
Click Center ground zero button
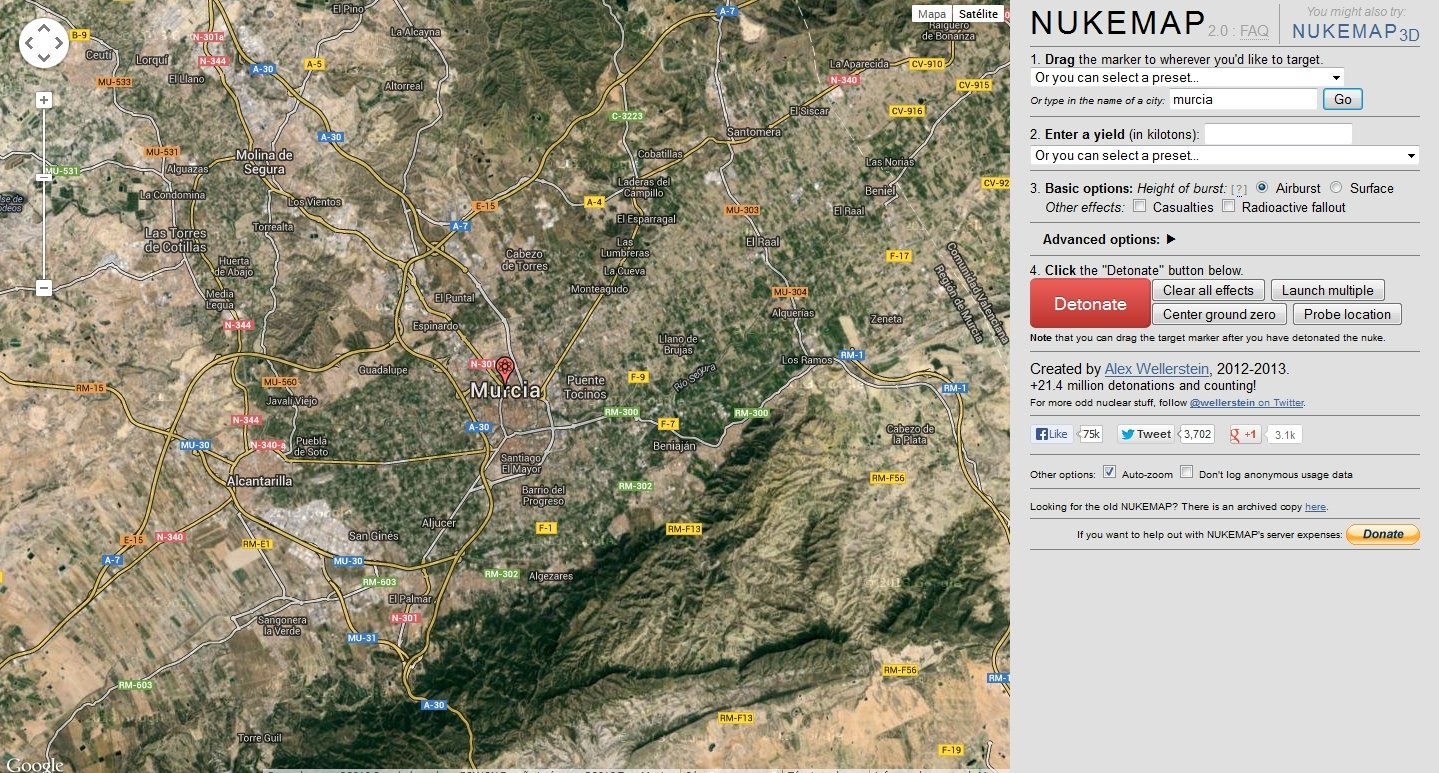click(x=1219, y=314)
